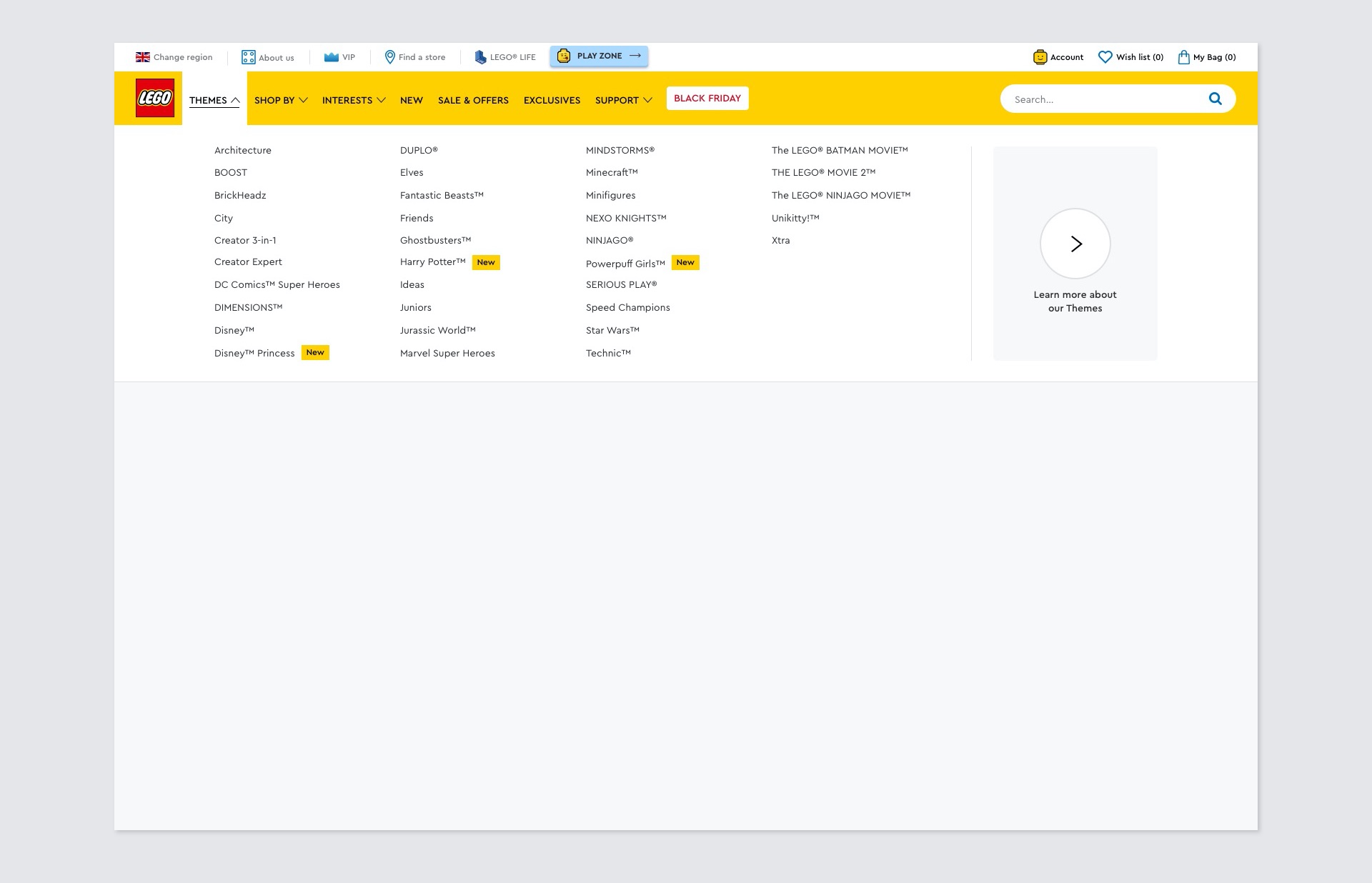Select the Star Wars theme

(x=612, y=330)
